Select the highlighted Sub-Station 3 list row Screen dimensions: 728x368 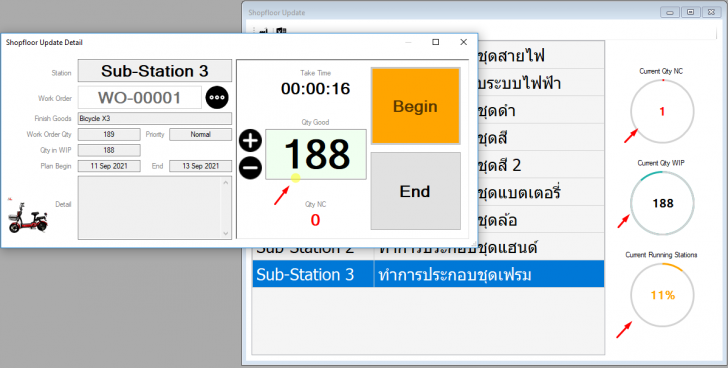tap(428, 274)
